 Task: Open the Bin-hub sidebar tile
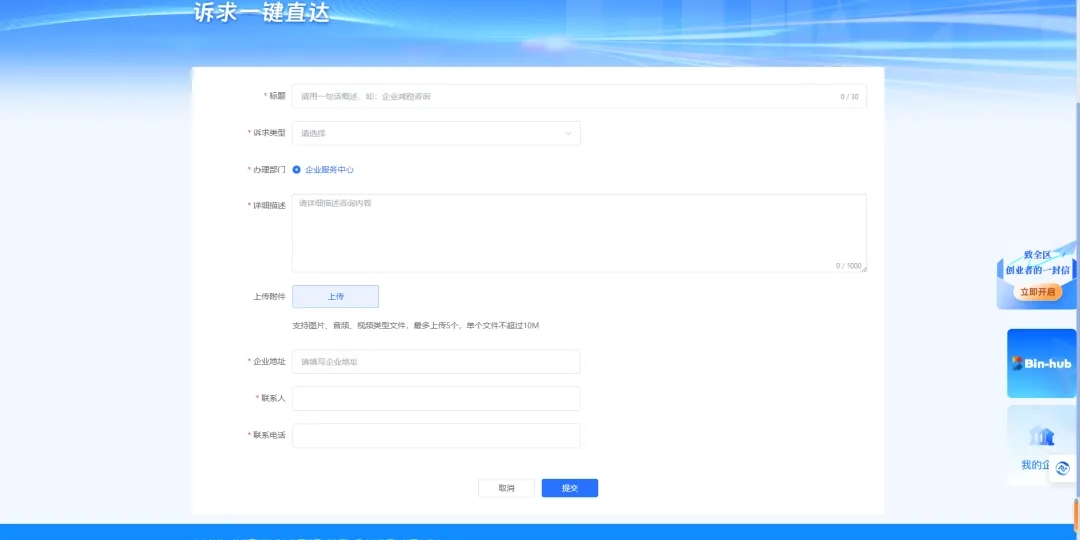point(1041,363)
